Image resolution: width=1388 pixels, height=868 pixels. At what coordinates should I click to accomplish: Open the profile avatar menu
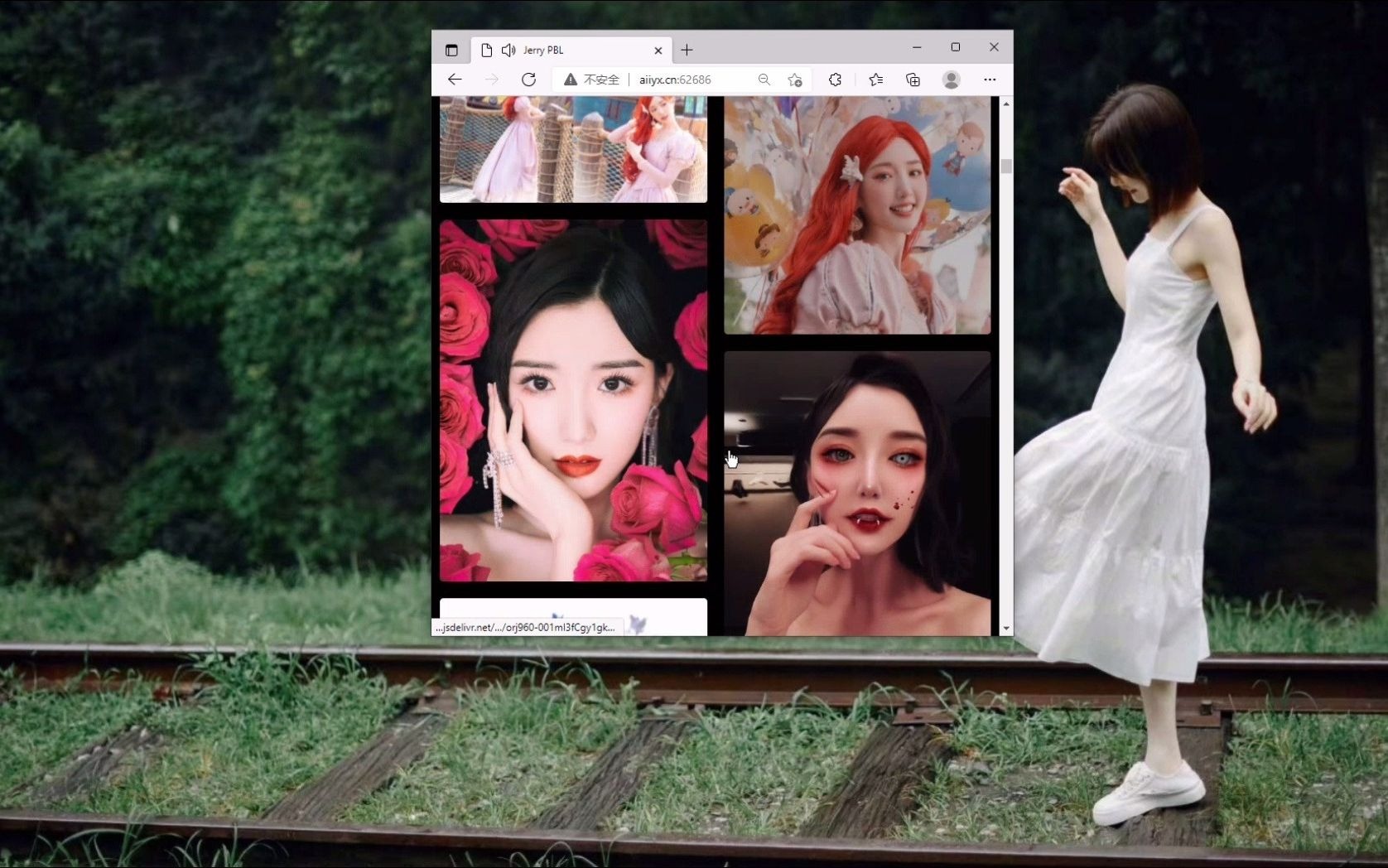pos(951,80)
